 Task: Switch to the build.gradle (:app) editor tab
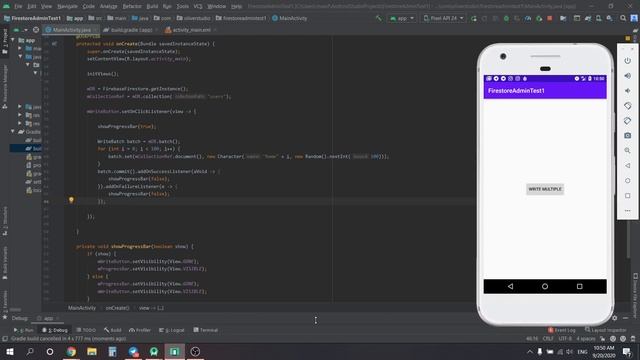[130, 30]
